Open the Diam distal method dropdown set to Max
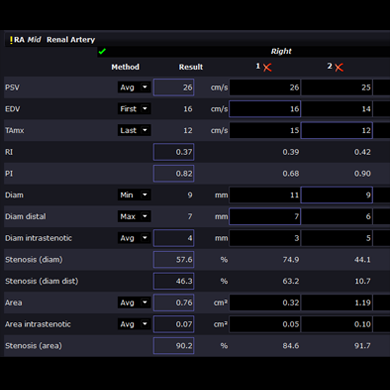The image size is (390, 390). click(x=134, y=216)
